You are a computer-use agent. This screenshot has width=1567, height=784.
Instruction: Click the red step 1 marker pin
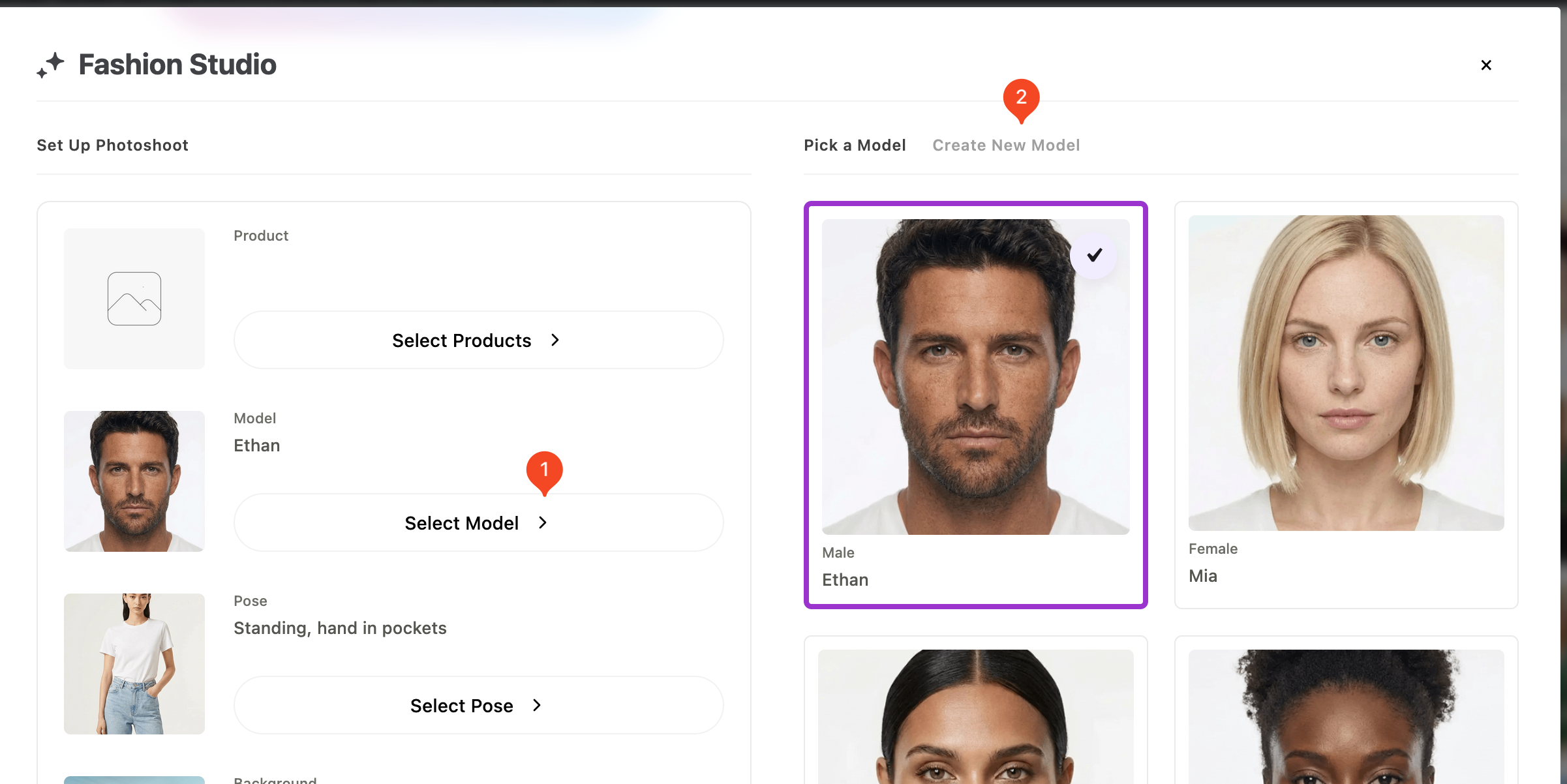544,470
